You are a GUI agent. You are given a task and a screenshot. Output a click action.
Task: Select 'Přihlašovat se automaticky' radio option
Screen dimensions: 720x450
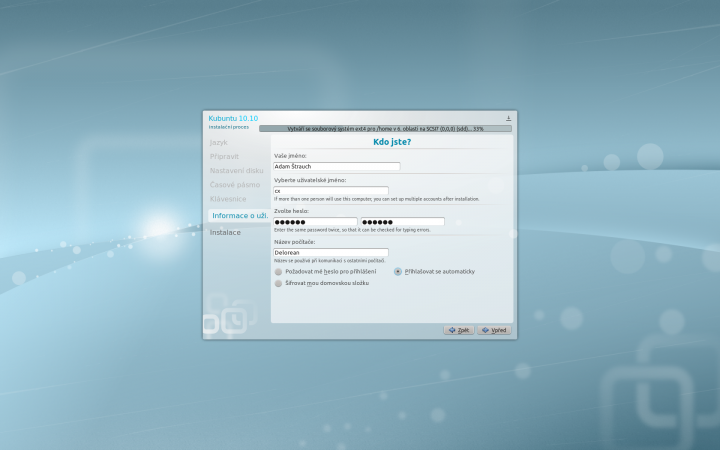(x=434, y=272)
